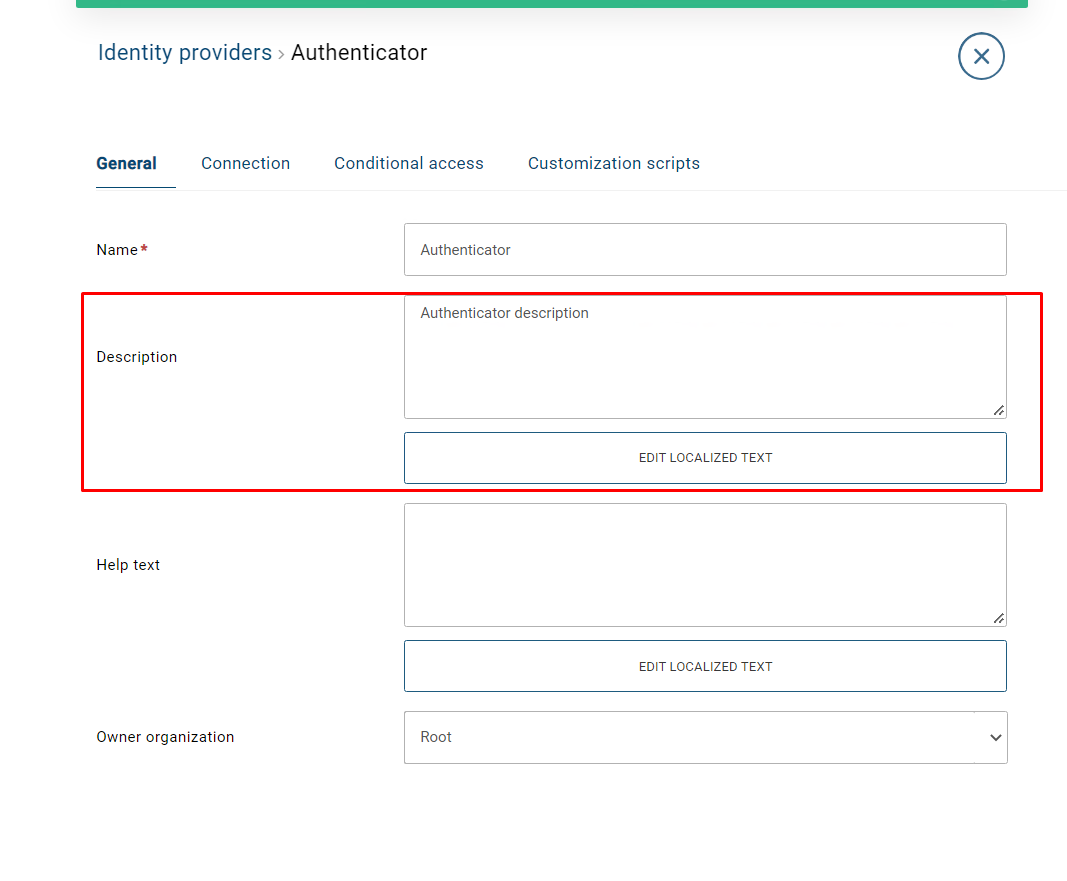This screenshot has height=881, width=1067.
Task: Click the Owner organization label
Action: point(165,737)
